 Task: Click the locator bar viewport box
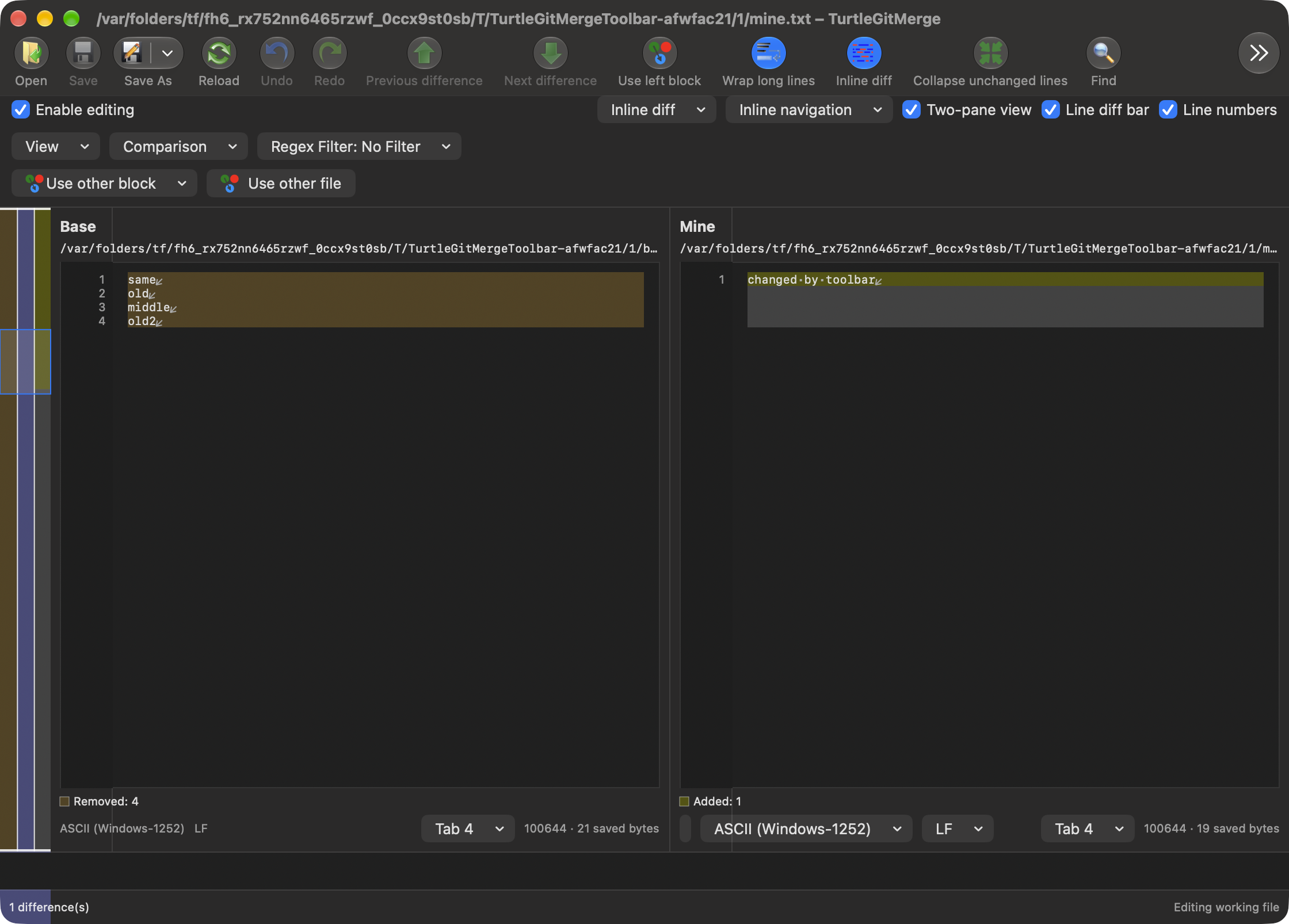point(25,361)
